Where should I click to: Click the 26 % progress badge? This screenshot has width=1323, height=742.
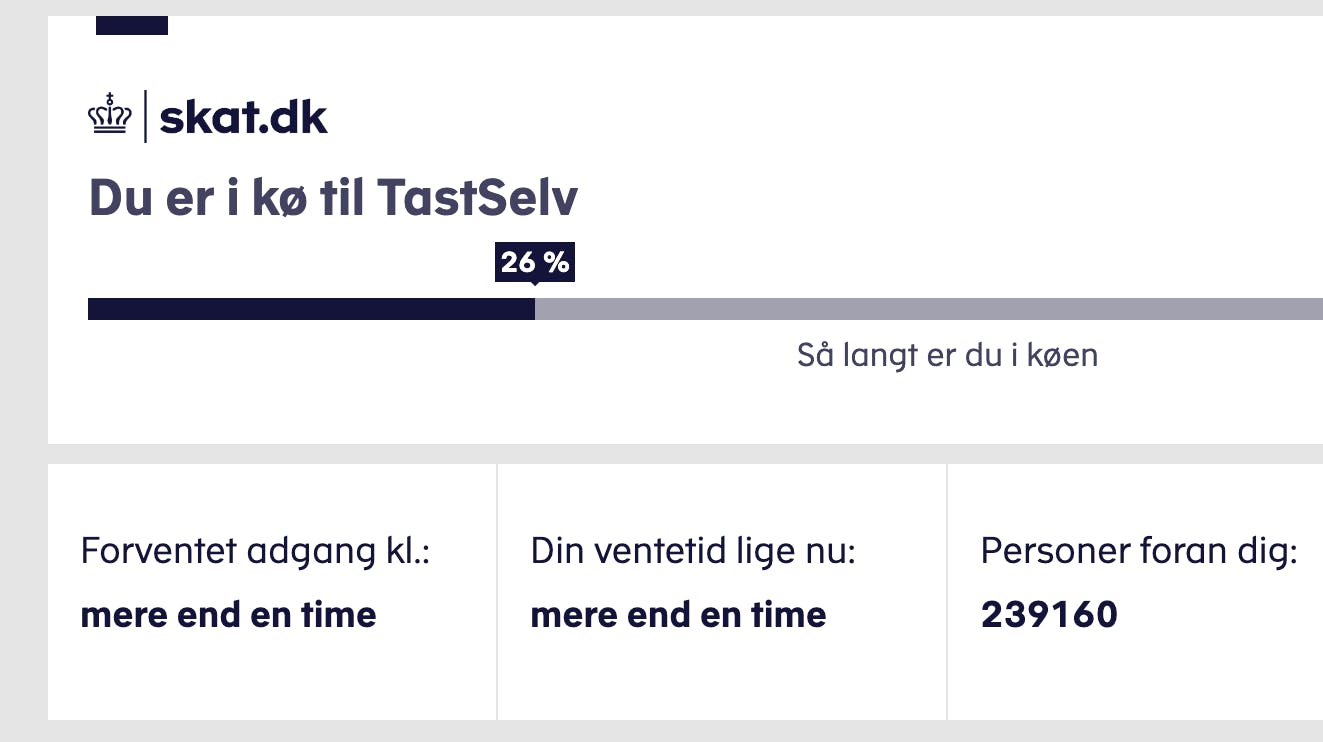[535, 262]
